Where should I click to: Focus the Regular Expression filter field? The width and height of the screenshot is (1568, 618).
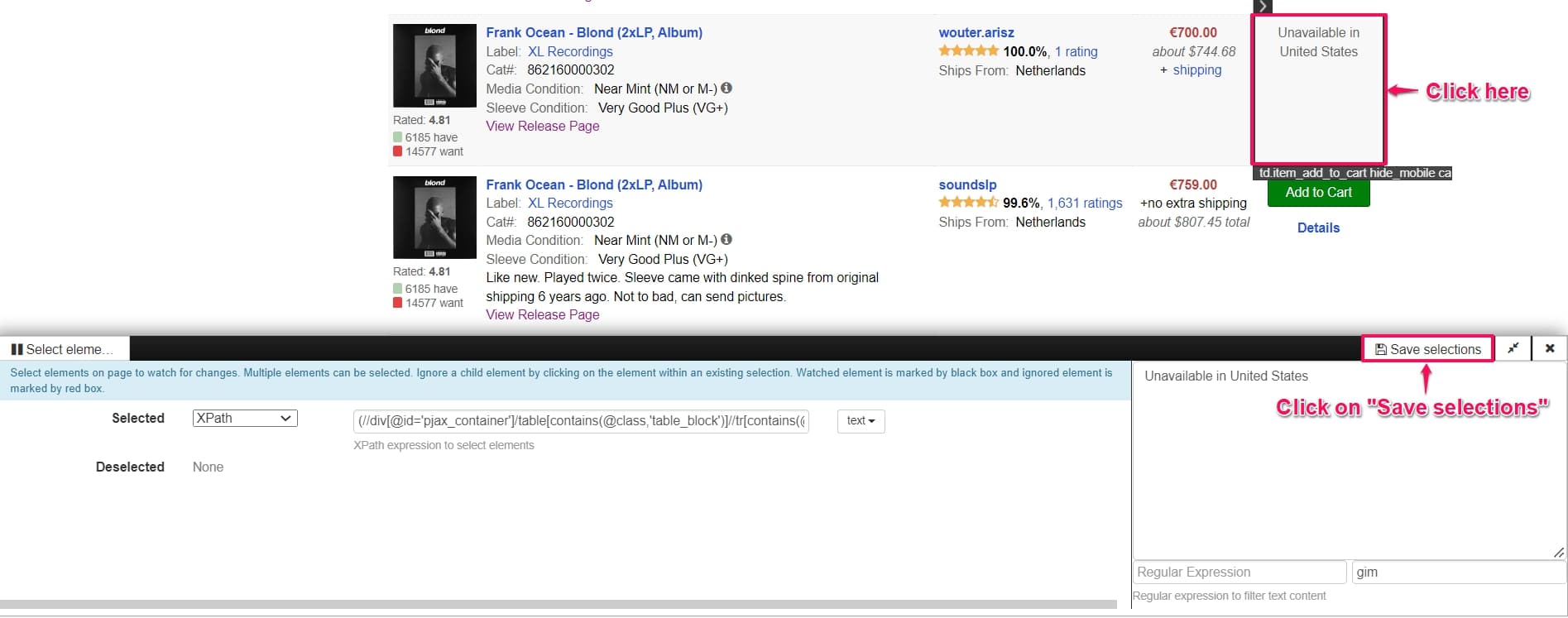[x=1240, y=572]
